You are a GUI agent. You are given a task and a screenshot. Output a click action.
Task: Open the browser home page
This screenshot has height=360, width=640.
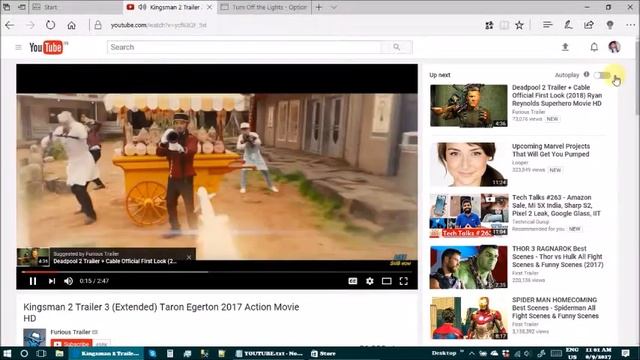point(71,25)
